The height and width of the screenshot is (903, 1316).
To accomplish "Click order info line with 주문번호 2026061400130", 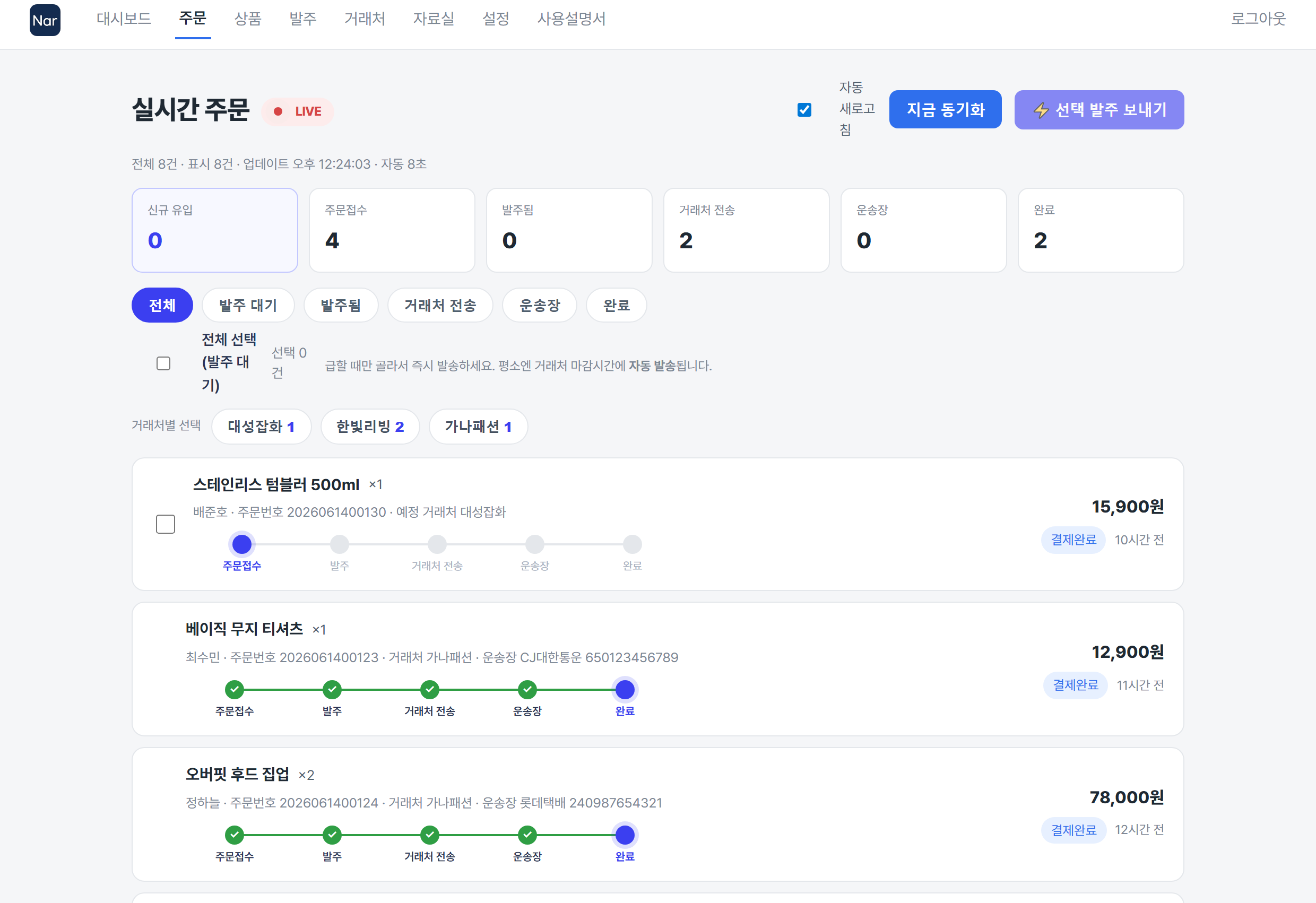I will 349,512.
